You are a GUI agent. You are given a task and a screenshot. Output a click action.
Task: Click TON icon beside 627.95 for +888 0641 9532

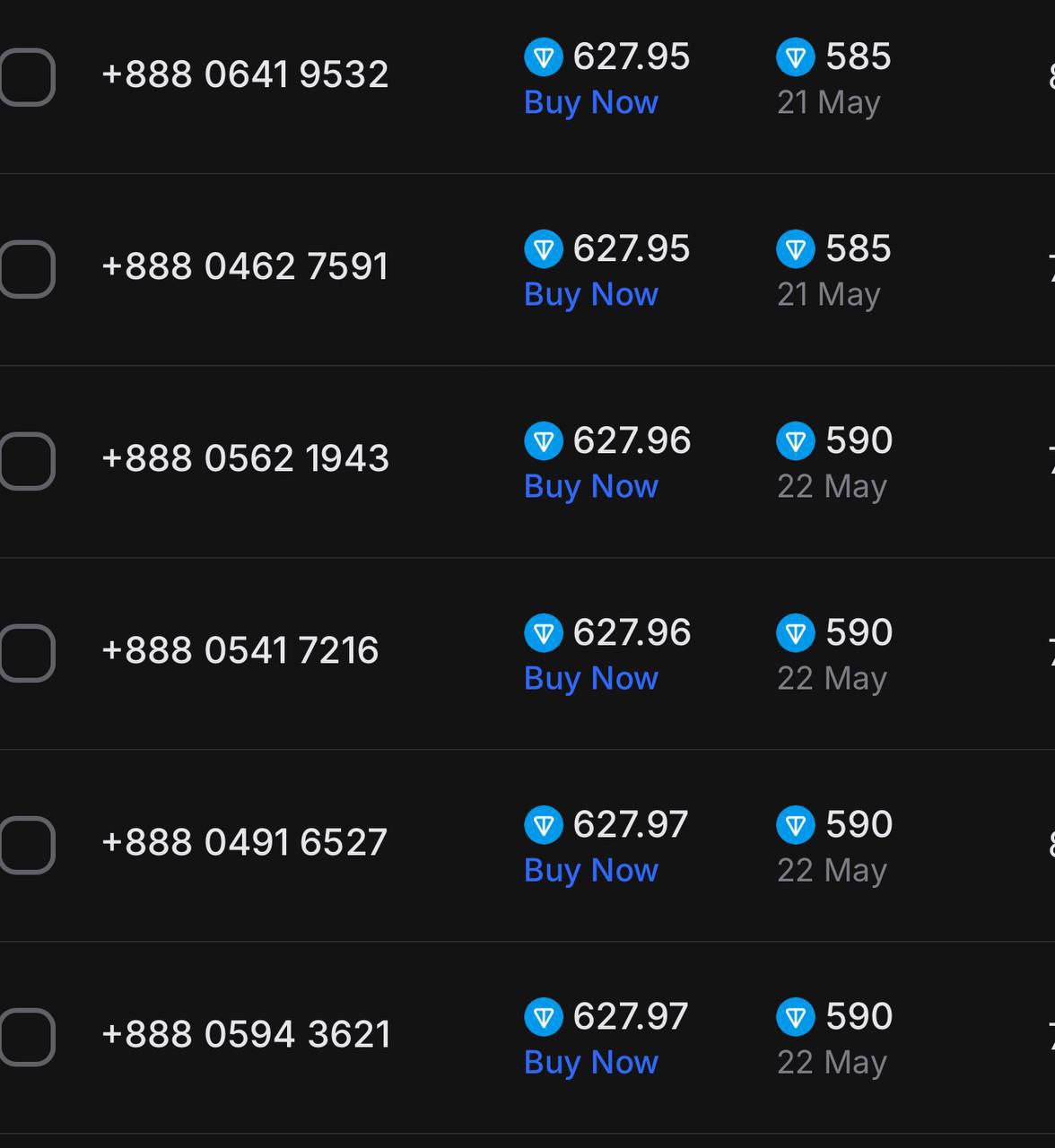pyautogui.click(x=544, y=57)
